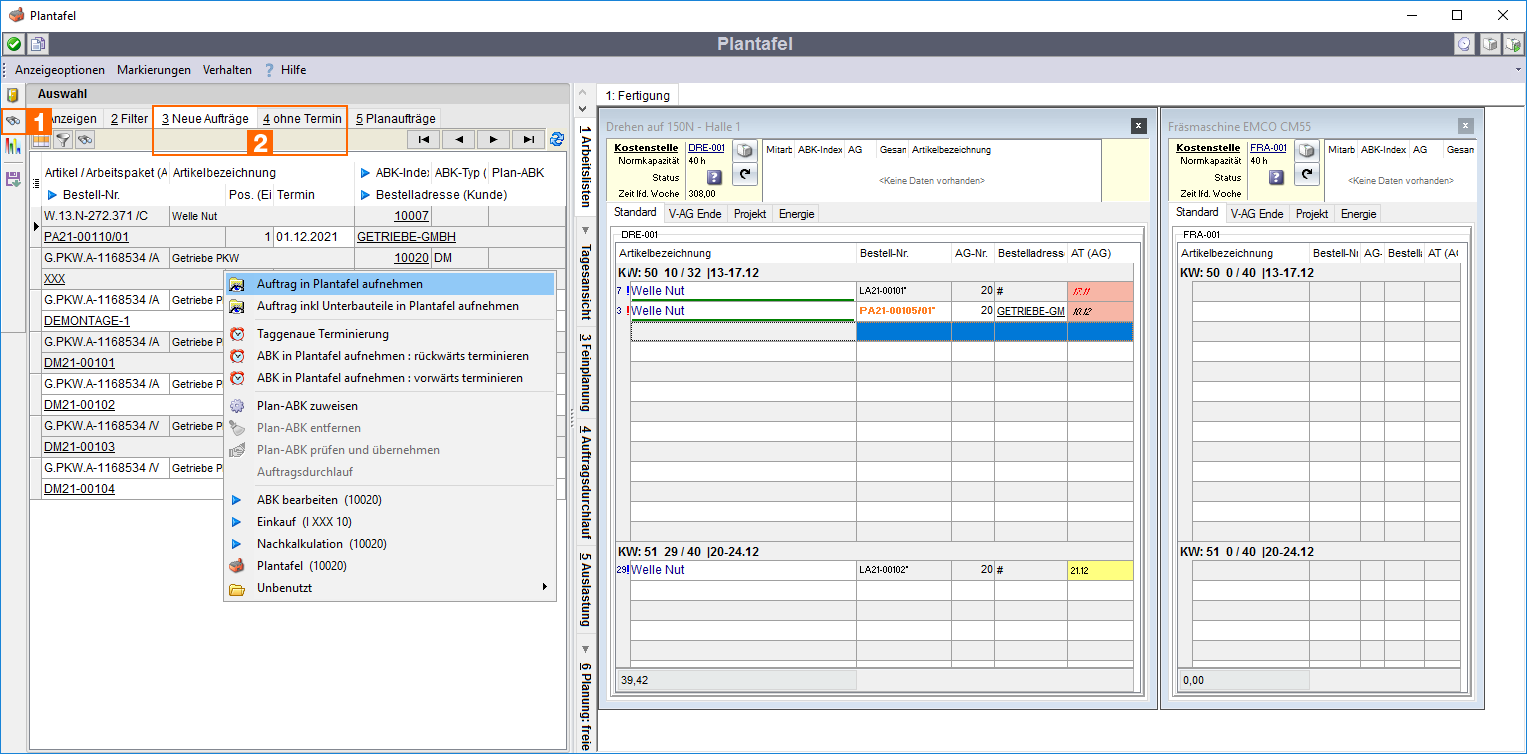
Task: Select the vertical 3 Feinplanung tab
Action: coord(585,372)
